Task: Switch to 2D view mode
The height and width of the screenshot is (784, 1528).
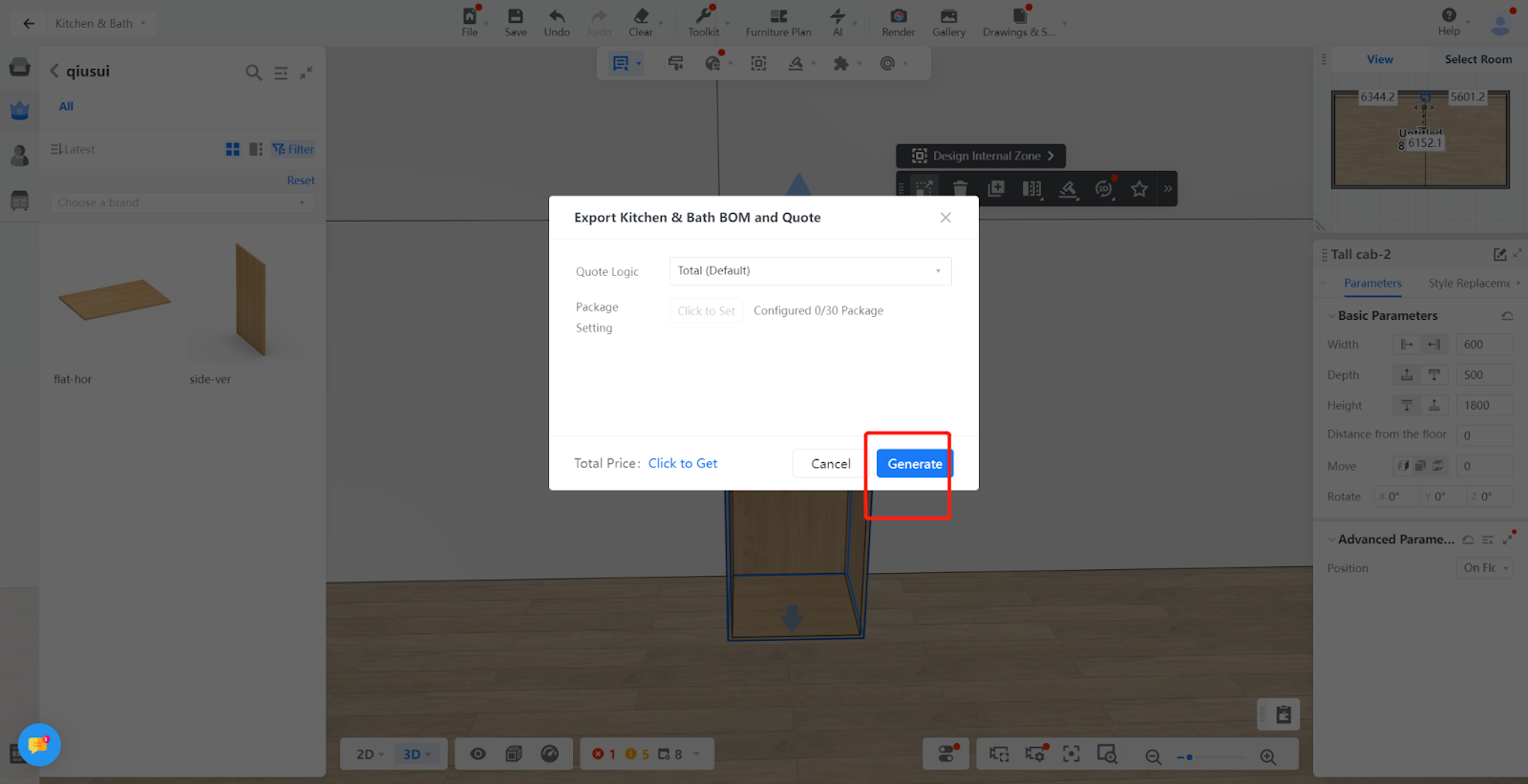Action: tap(370, 754)
